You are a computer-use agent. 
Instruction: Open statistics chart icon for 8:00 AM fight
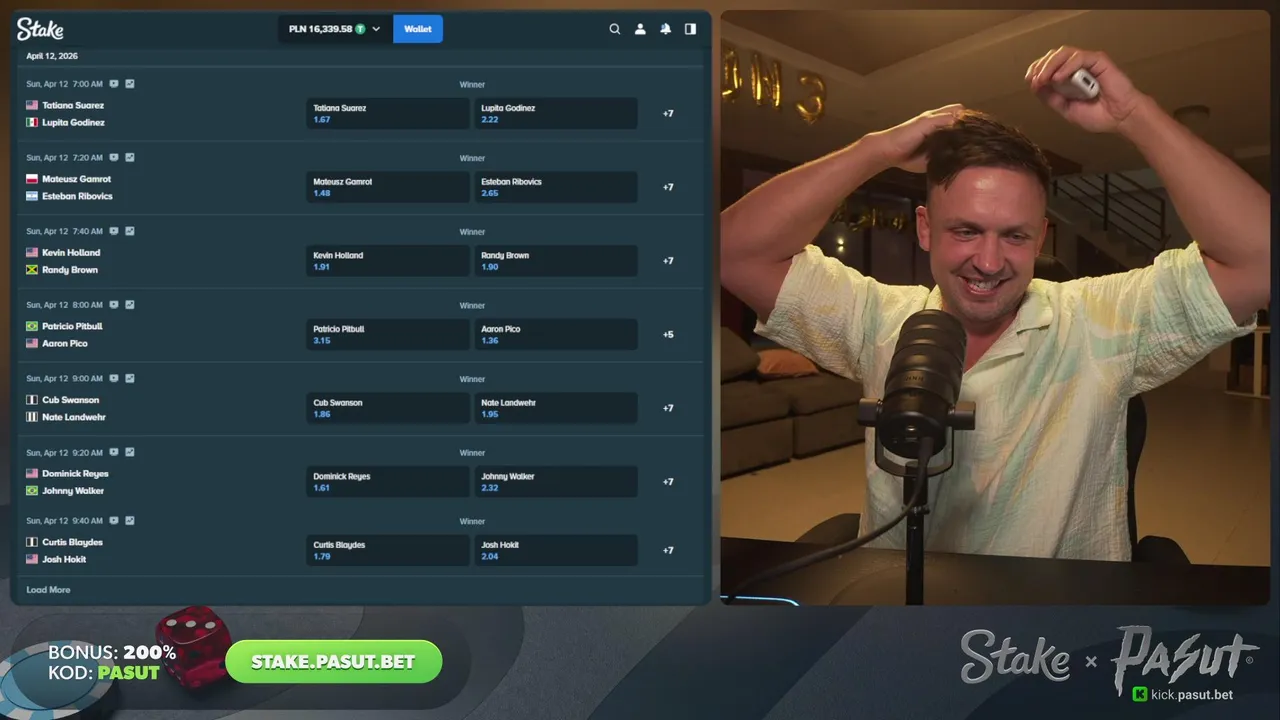coord(130,305)
